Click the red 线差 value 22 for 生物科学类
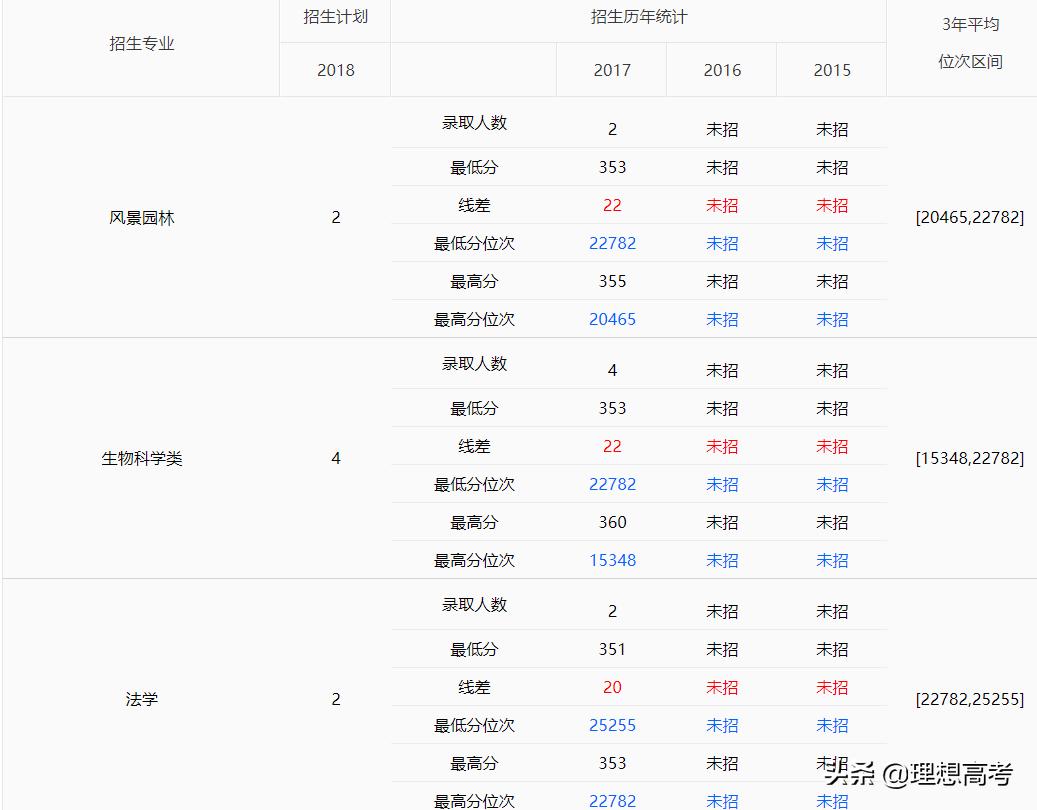This screenshot has height=810, width=1037. [x=612, y=446]
